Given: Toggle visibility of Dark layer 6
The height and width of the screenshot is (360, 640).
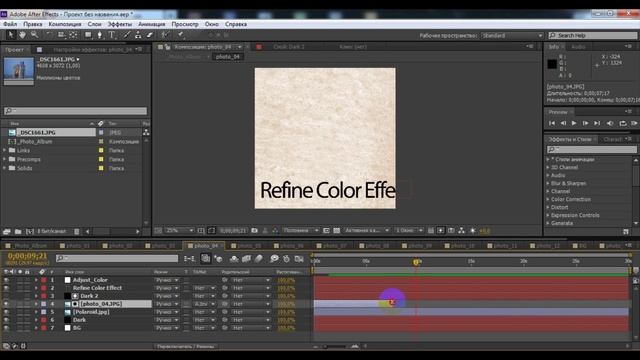Looking at the screenshot, I should pos(6,320).
